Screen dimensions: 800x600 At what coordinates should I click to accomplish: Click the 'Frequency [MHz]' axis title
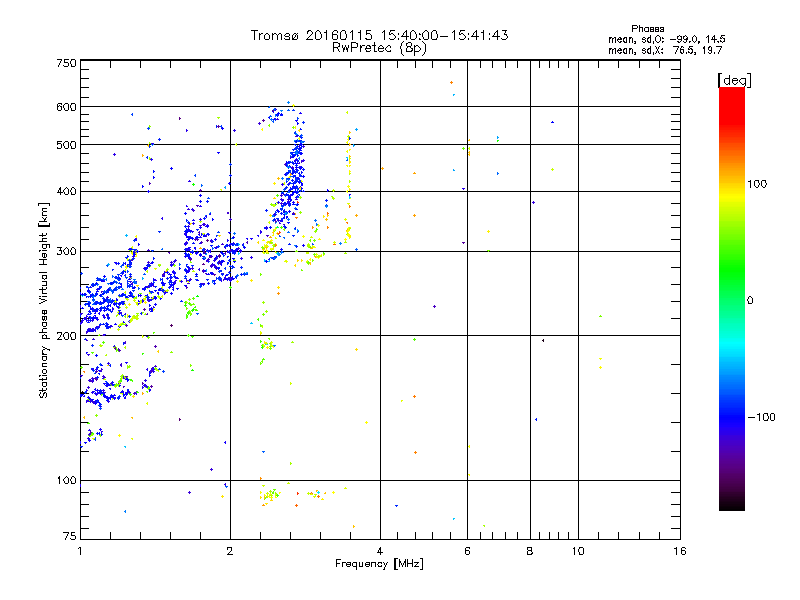click(x=379, y=564)
